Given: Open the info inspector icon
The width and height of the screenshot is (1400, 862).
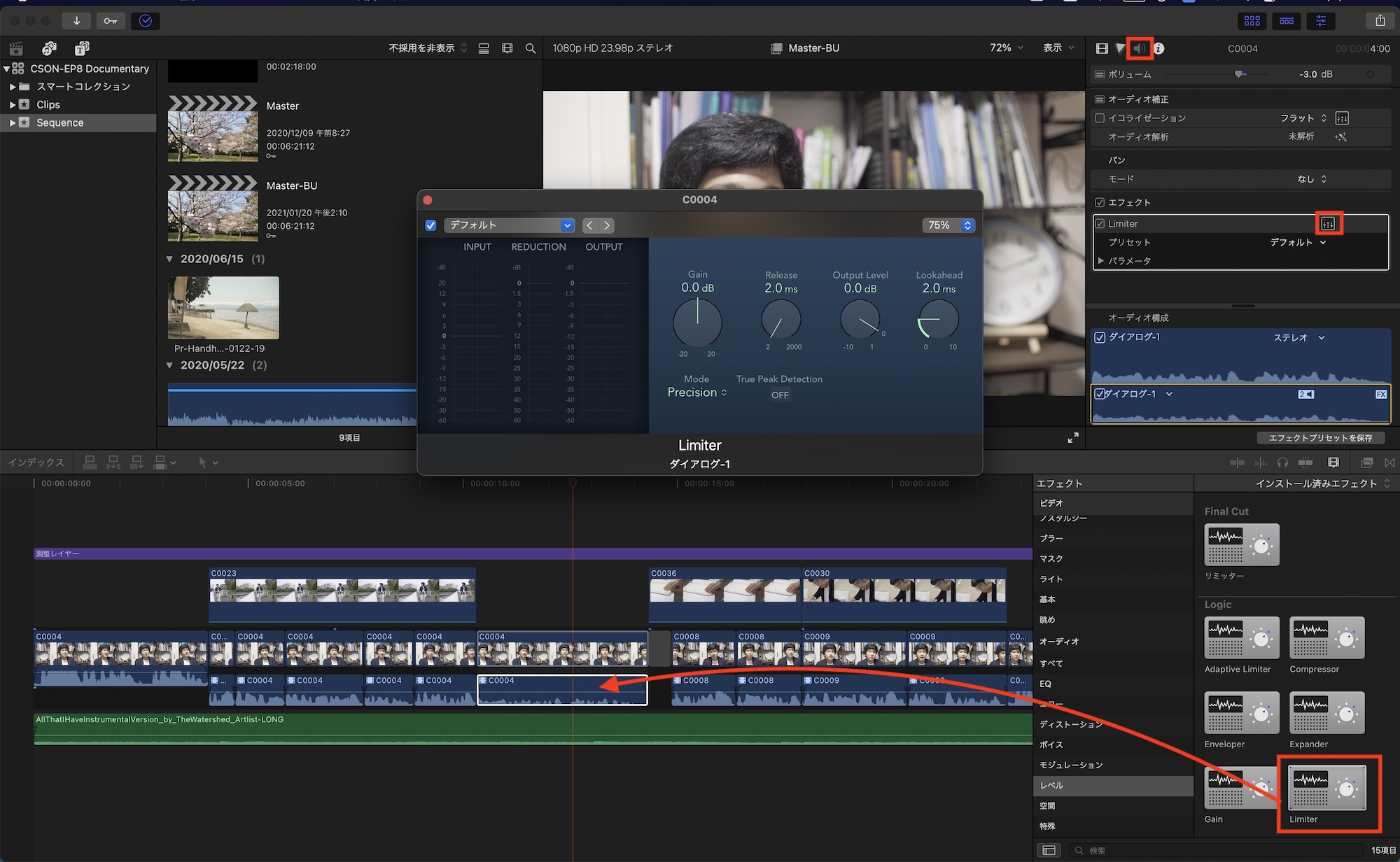Looking at the screenshot, I should pos(1159,48).
